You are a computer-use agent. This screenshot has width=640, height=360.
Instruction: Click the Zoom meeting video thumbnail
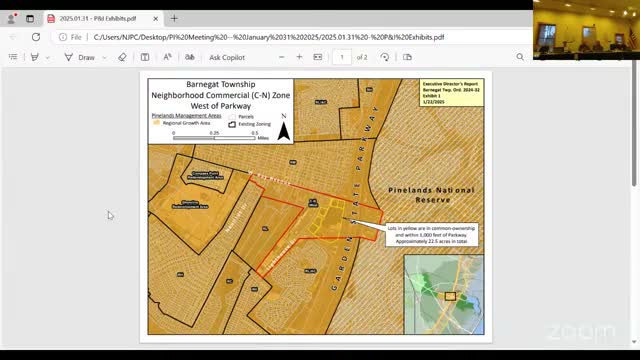(587, 30)
